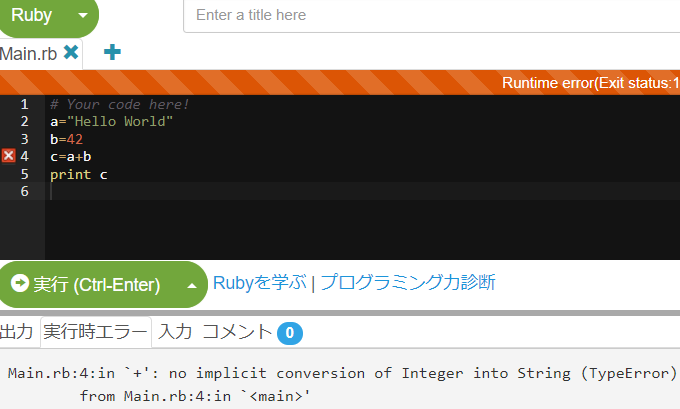Select the Main.rb tab

[29, 54]
